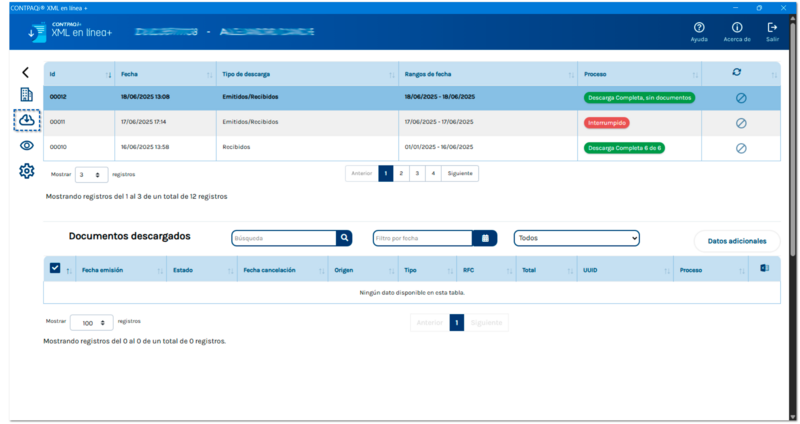Toggle the eye visibility icon in sidebar
The height and width of the screenshot is (424, 800).
(x=27, y=146)
